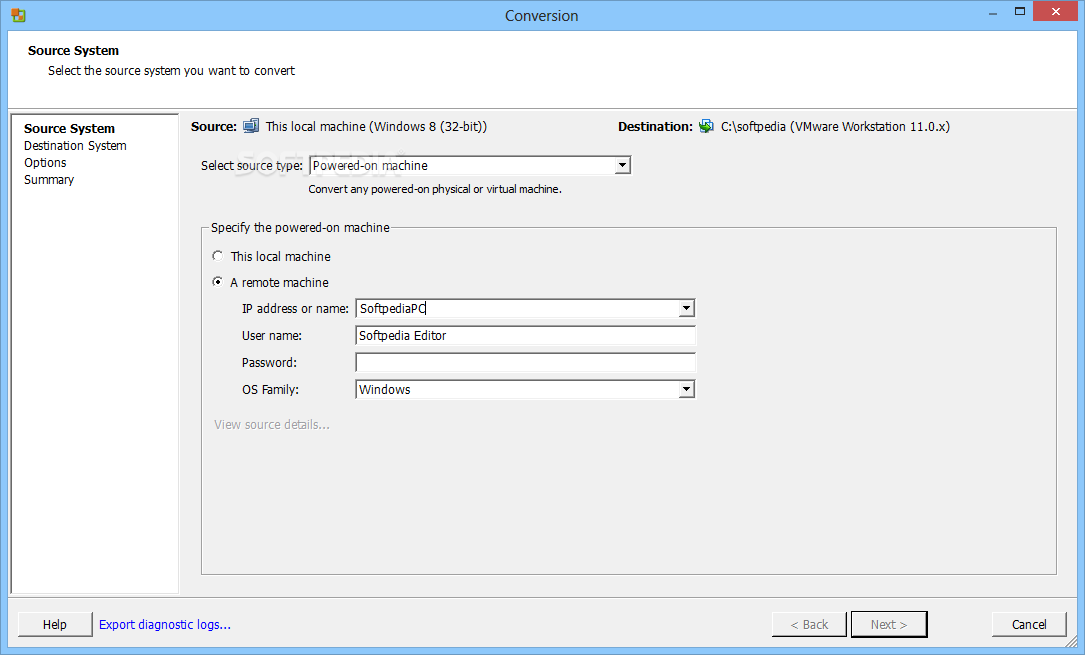Click the Back button
Image resolution: width=1085 pixels, height=655 pixels.
(809, 625)
